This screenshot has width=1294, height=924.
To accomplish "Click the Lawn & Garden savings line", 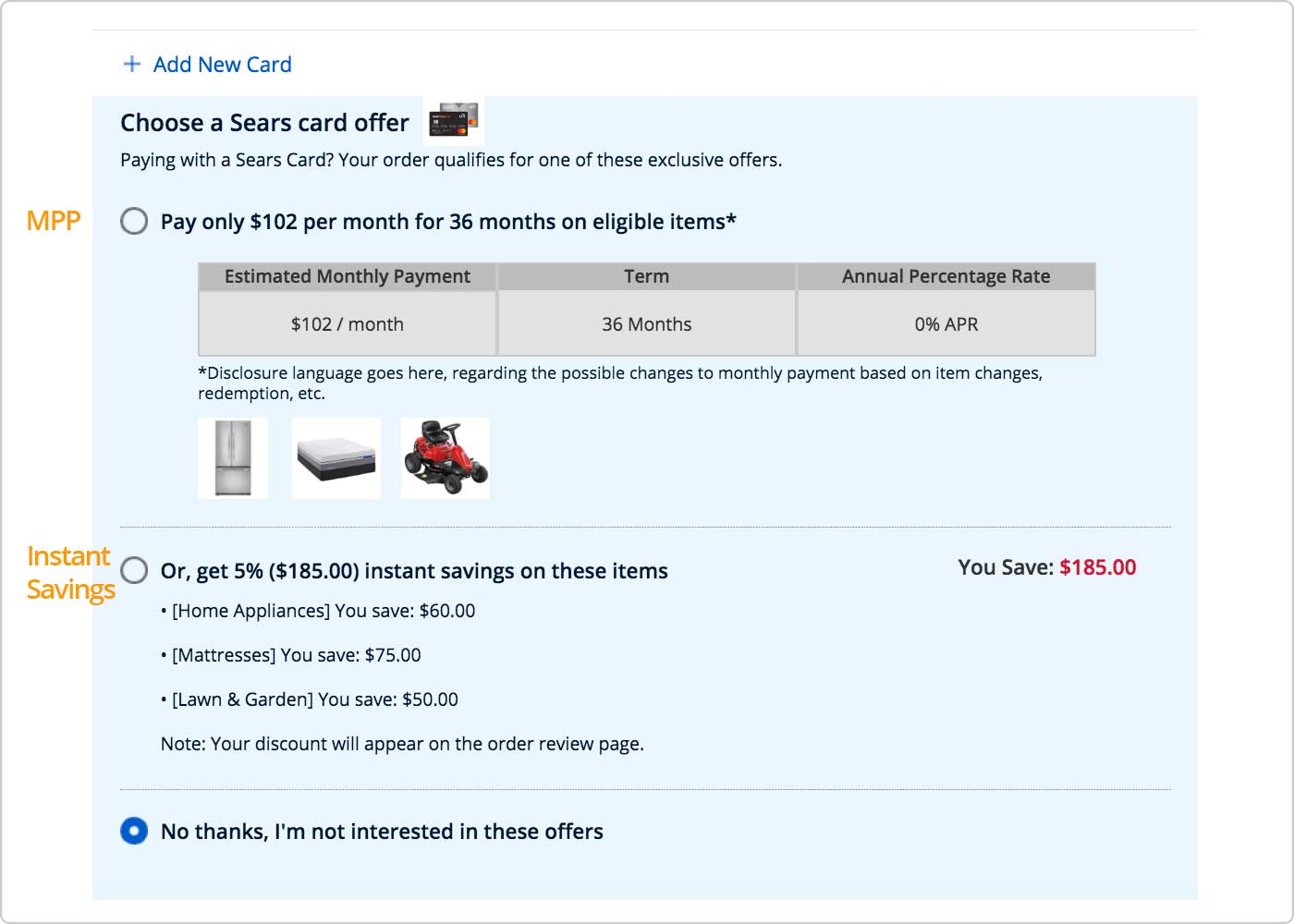I will pyautogui.click(x=310, y=699).
